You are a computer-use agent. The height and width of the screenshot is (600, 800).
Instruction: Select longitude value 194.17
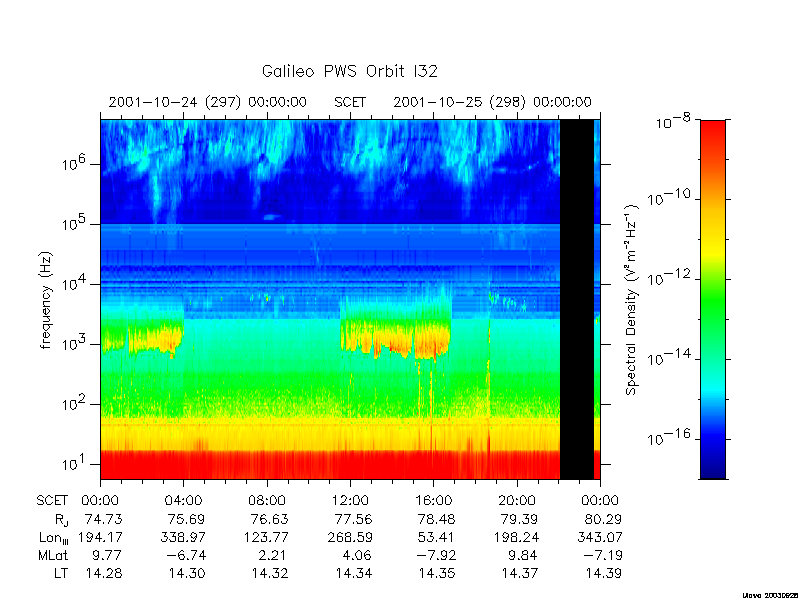(x=100, y=537)
